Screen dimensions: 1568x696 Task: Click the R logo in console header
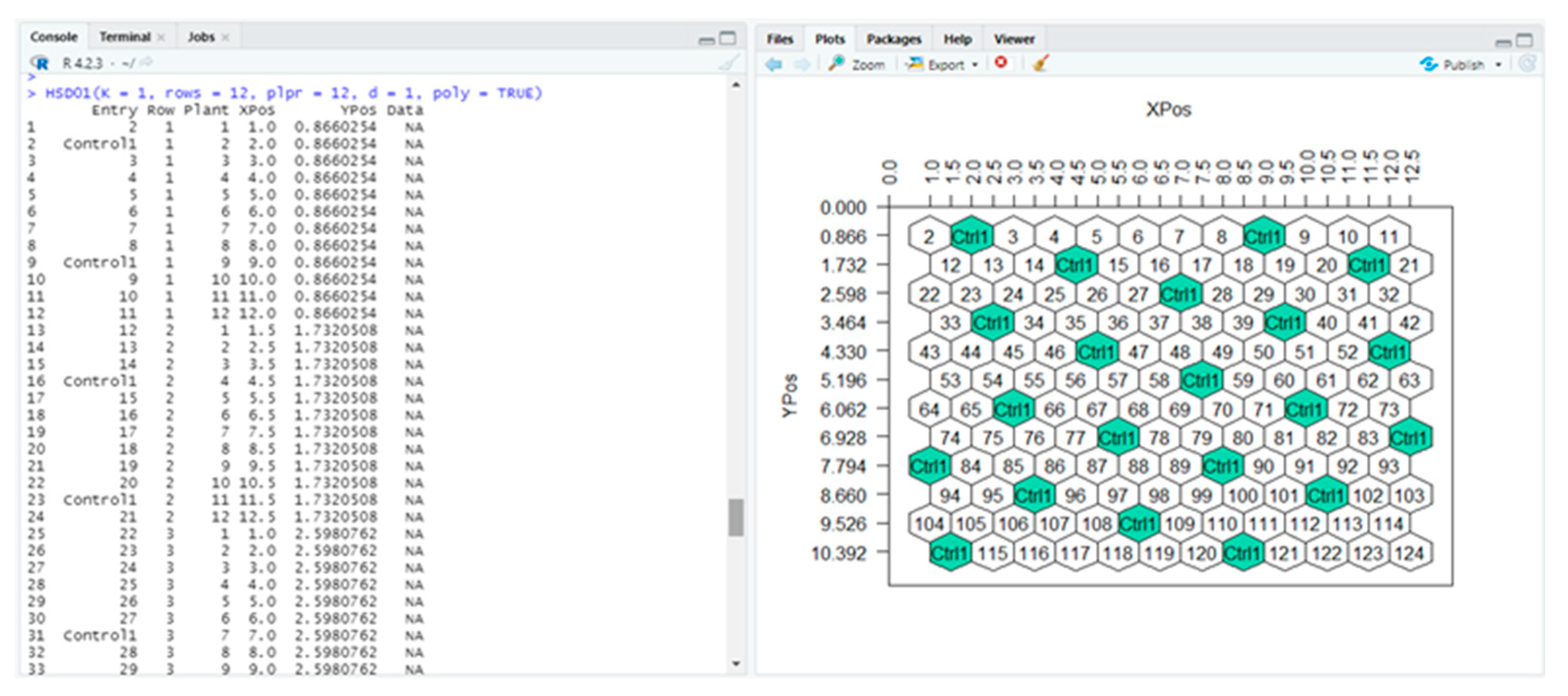[39, 63]
